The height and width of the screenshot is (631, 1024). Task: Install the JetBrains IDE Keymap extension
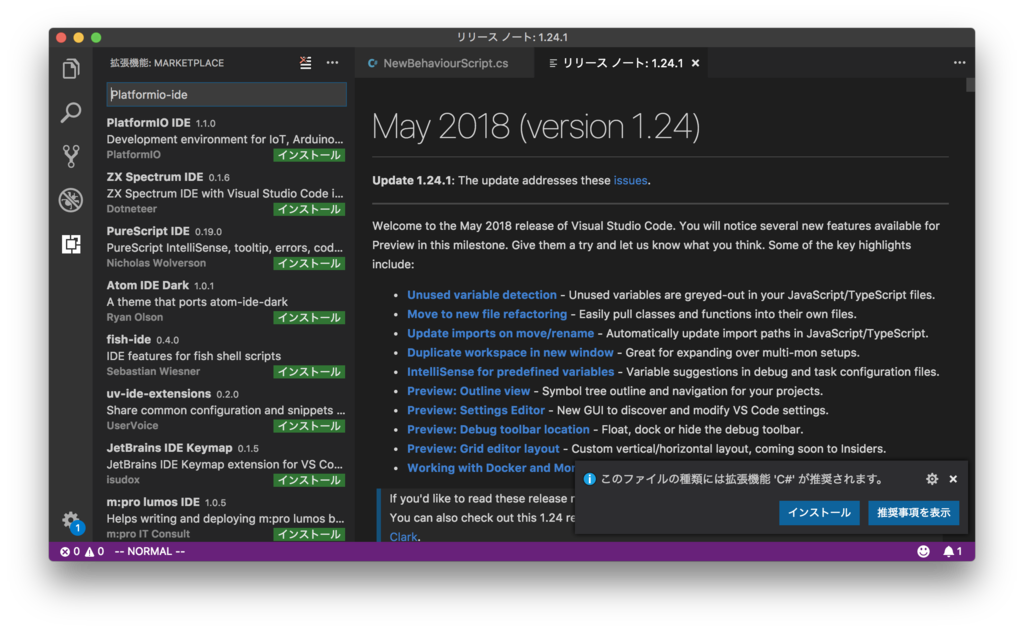tap(309, 480)
